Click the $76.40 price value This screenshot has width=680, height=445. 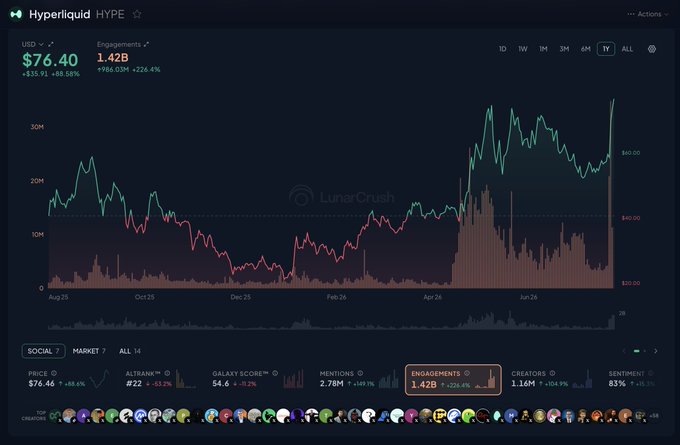click(50, 60)
